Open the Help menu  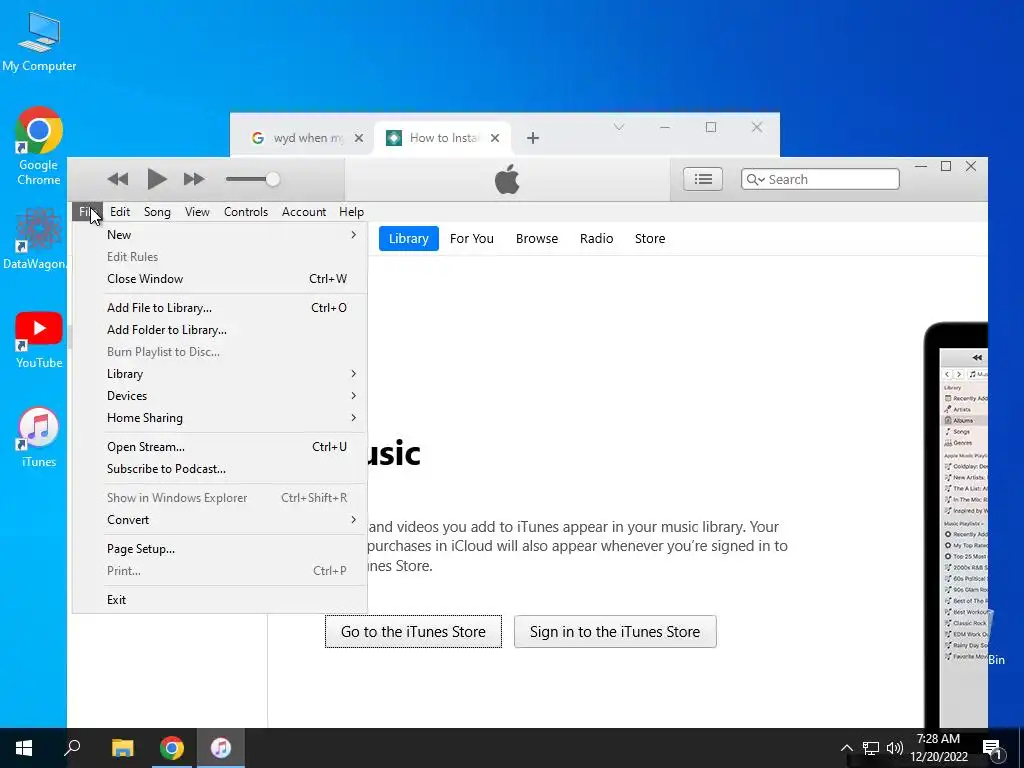[x=351, y=212]
